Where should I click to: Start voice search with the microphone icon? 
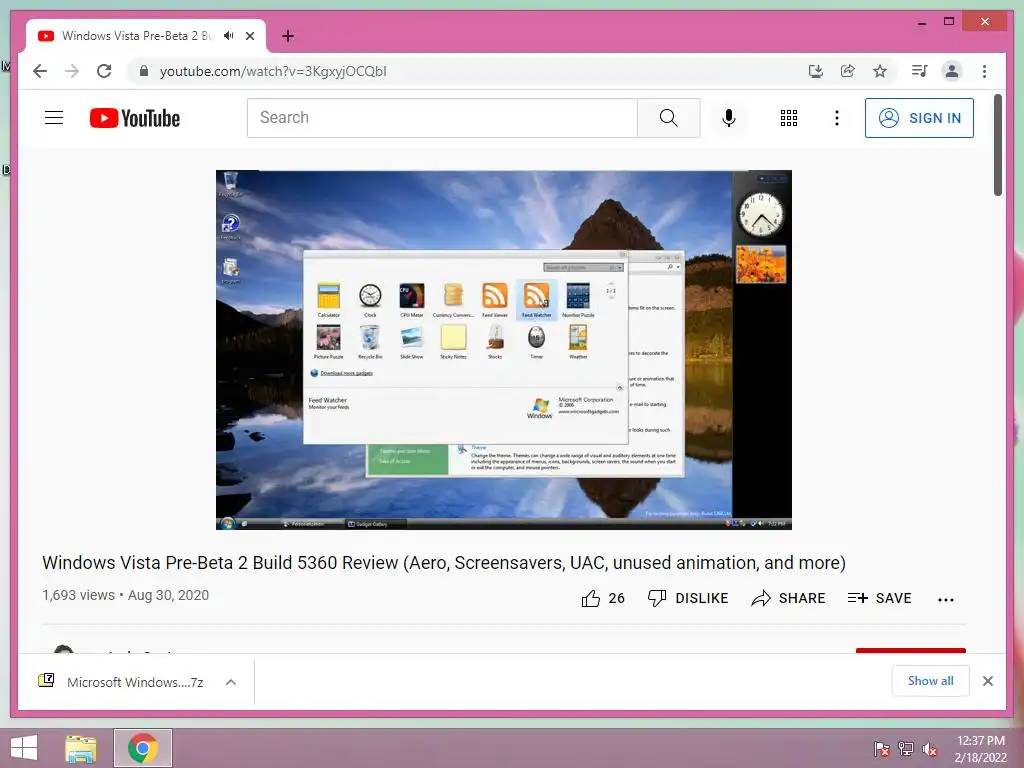click(x=729, y=118)
